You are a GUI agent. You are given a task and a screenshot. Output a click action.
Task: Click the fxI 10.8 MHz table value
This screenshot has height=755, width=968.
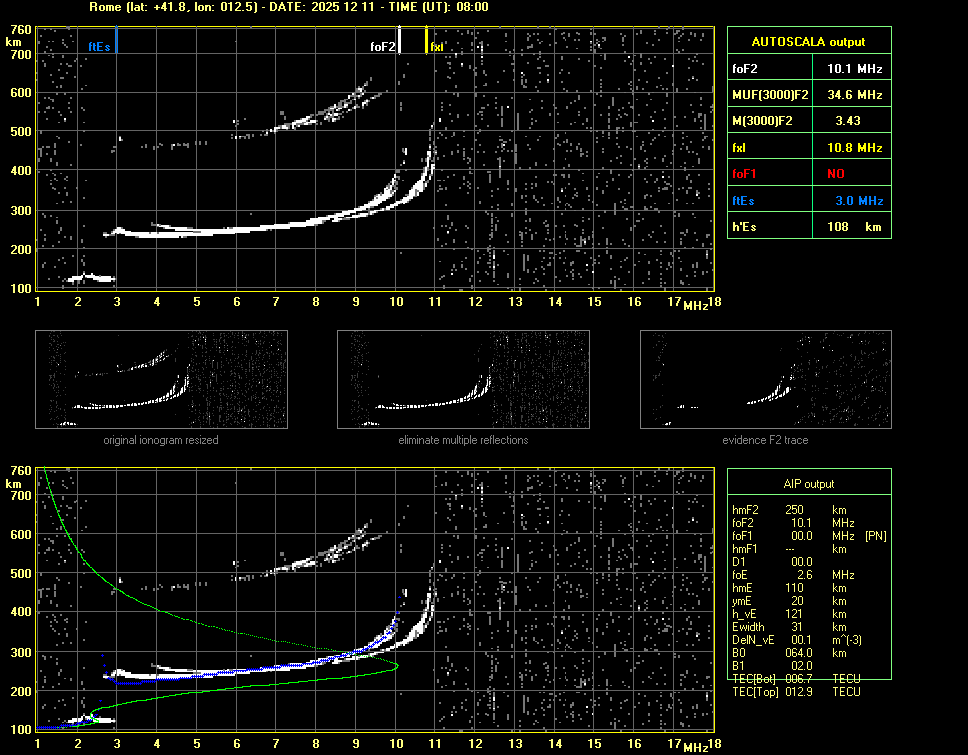[854, 147]
